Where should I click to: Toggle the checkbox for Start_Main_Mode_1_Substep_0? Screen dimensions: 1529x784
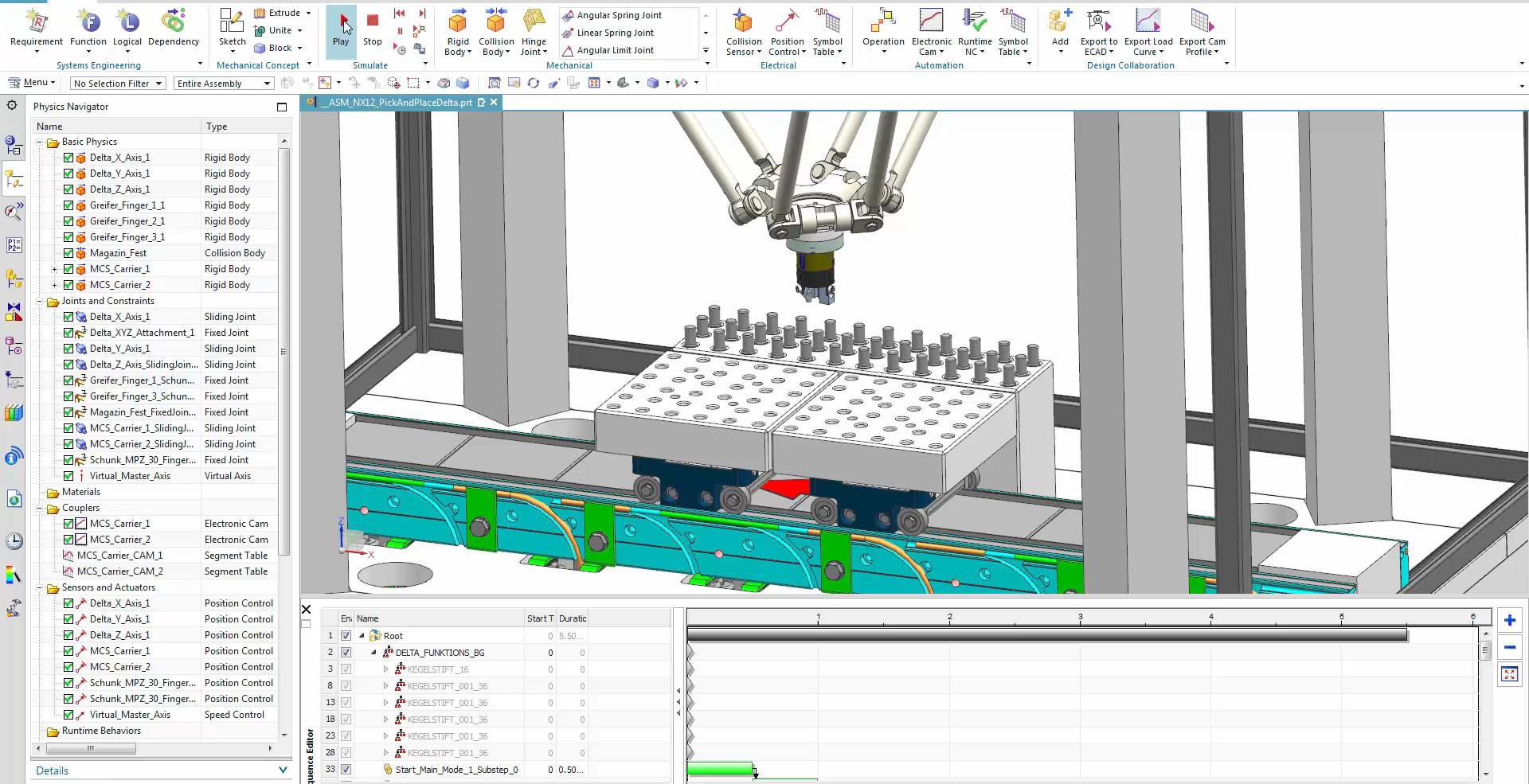point(346,770)
